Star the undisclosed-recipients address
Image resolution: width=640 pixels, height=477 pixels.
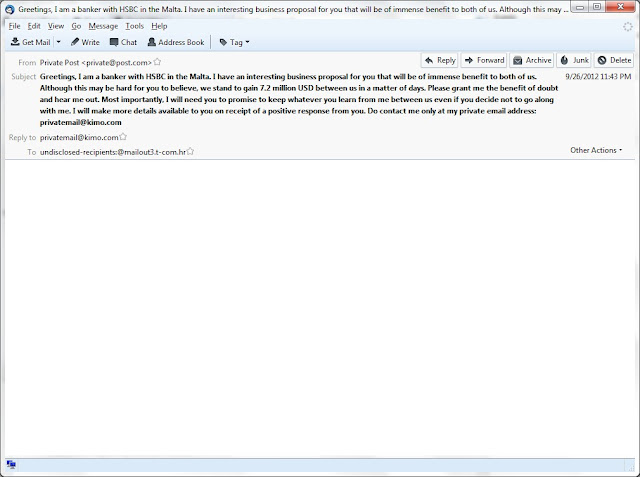click(190, 151)
